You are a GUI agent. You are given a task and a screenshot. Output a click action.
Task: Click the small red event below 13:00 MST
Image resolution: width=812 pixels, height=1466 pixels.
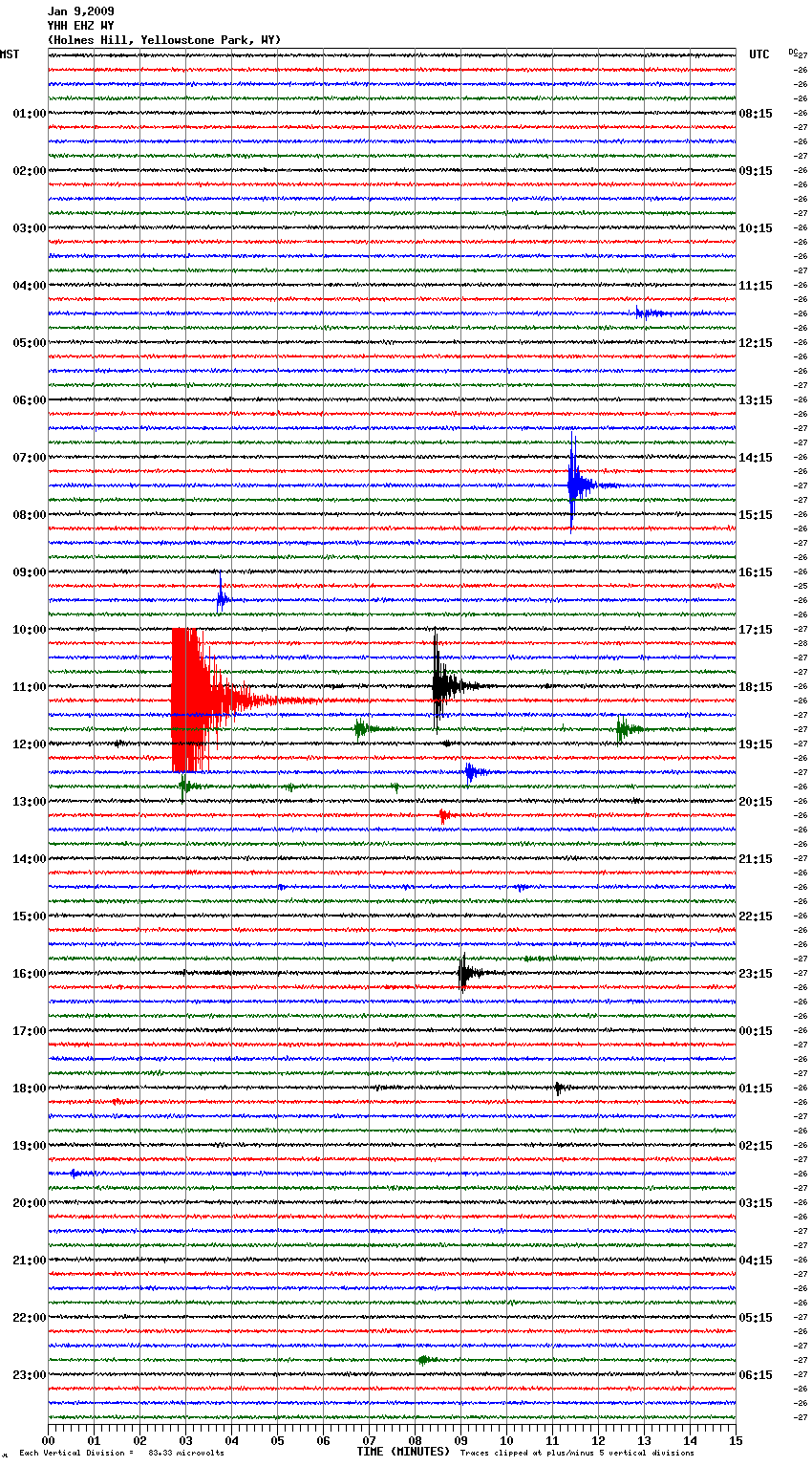[x=444, y=815]
